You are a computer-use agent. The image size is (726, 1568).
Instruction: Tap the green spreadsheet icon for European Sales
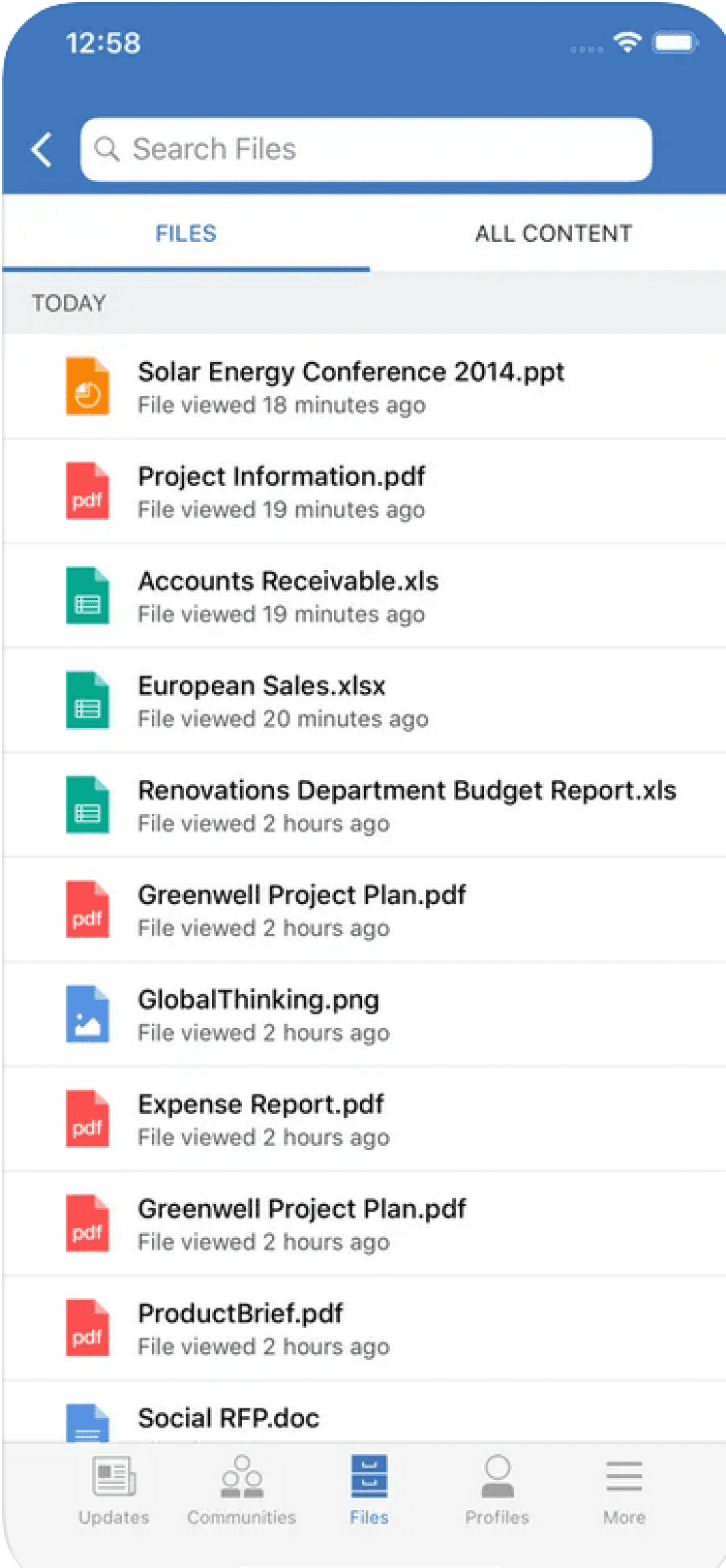coord(87,700)
